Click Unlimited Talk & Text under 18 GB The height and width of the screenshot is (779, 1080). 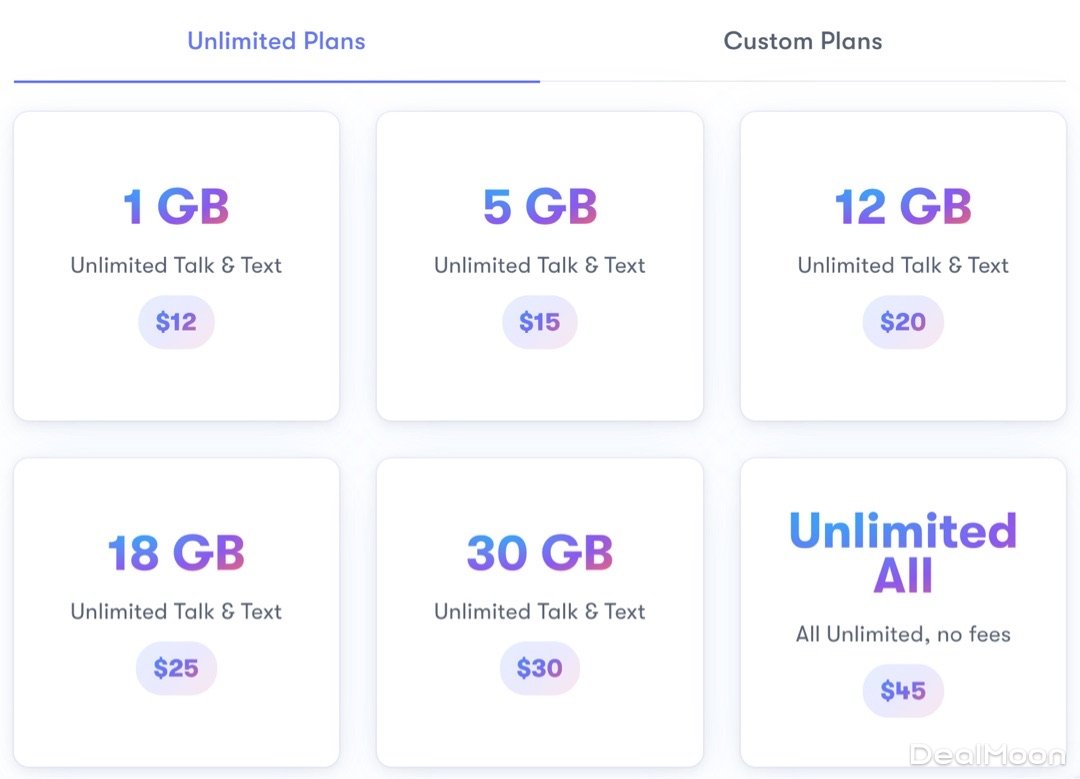click(x=176, y=611)
